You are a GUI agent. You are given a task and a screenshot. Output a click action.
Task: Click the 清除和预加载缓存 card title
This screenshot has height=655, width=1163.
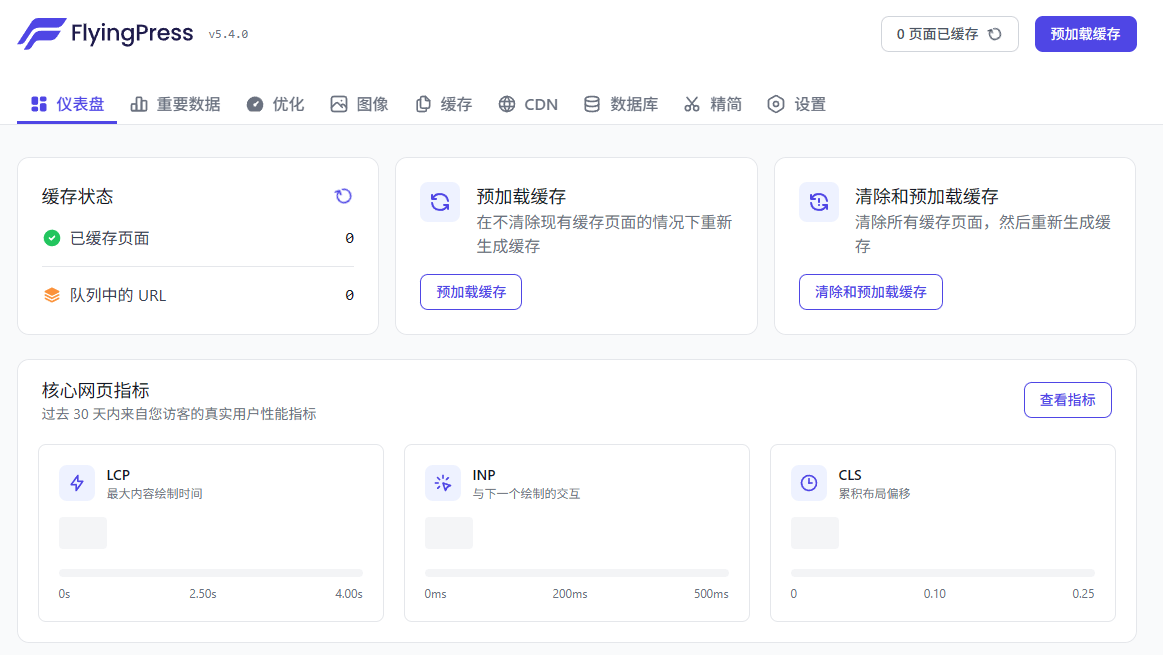926,197
